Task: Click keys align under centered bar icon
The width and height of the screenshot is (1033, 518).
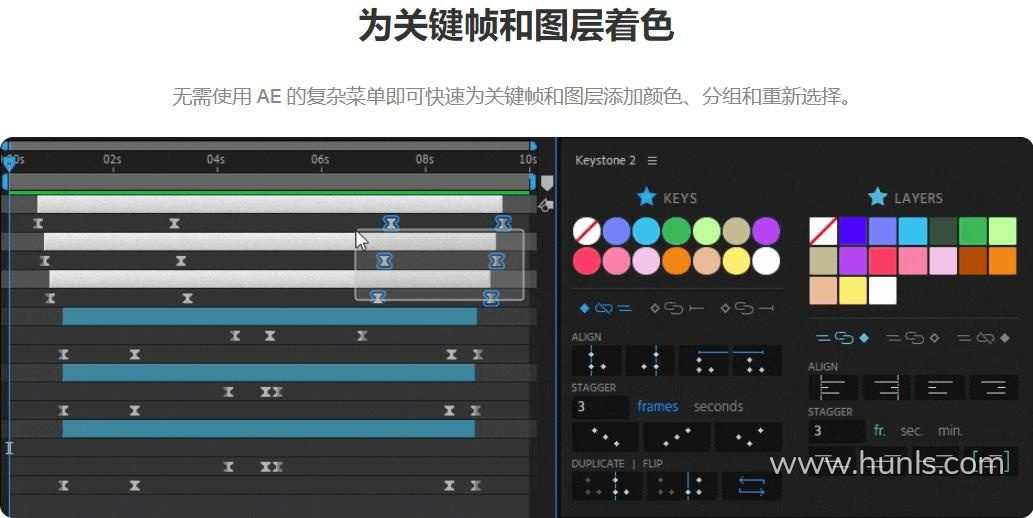Action: point(756,360)
